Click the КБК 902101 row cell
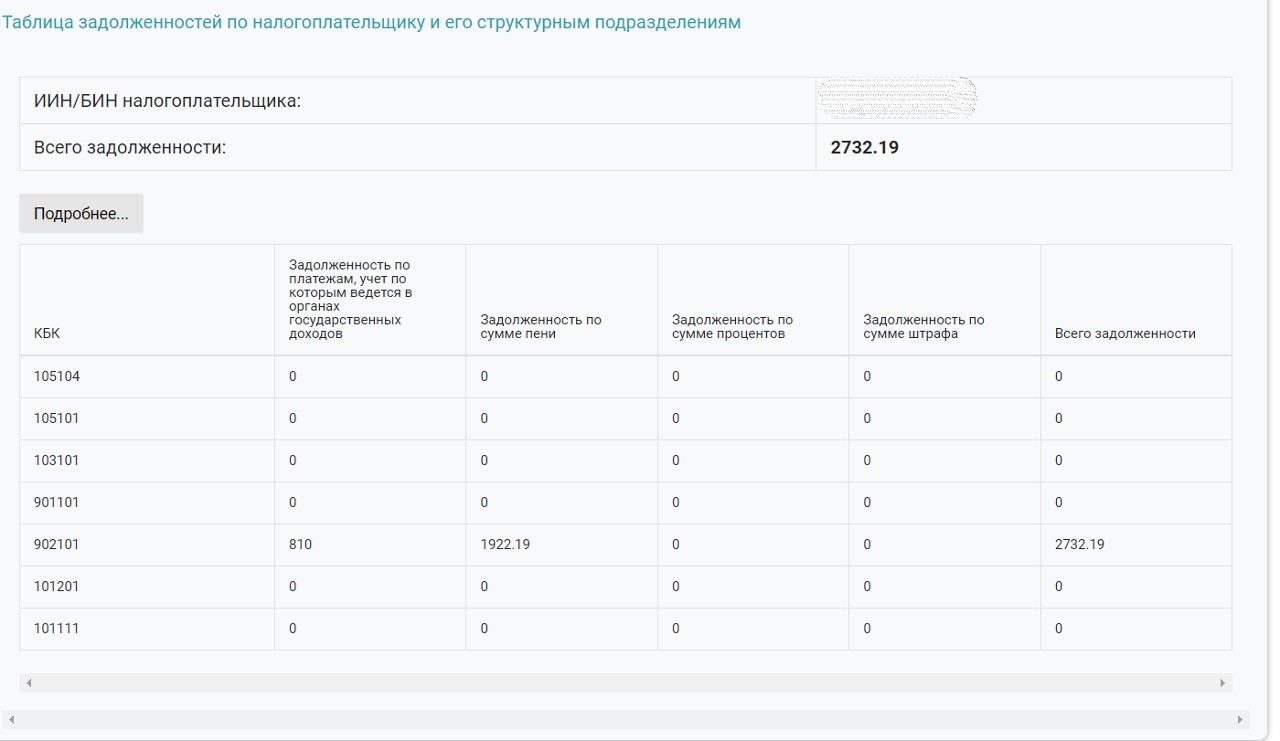The width and height of the screenshot is (1280, 741). point(57,545)
